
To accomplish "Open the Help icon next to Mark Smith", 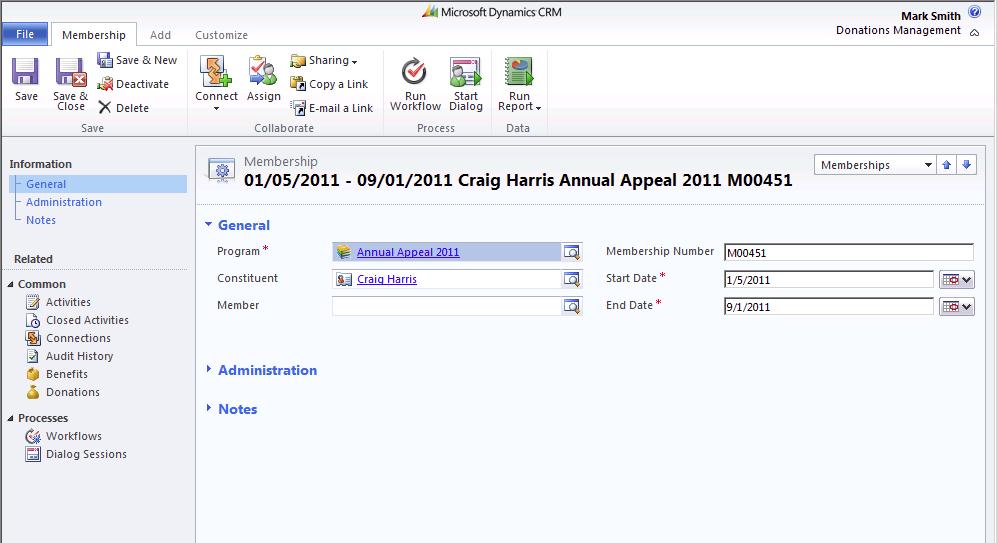I will pos(974,11).
